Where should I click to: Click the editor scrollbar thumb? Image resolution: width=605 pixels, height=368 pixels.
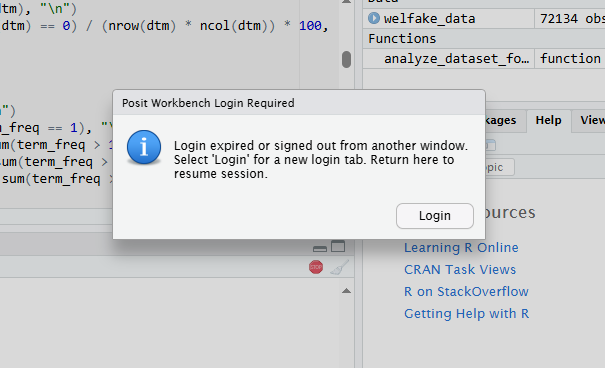coord(346,59)
